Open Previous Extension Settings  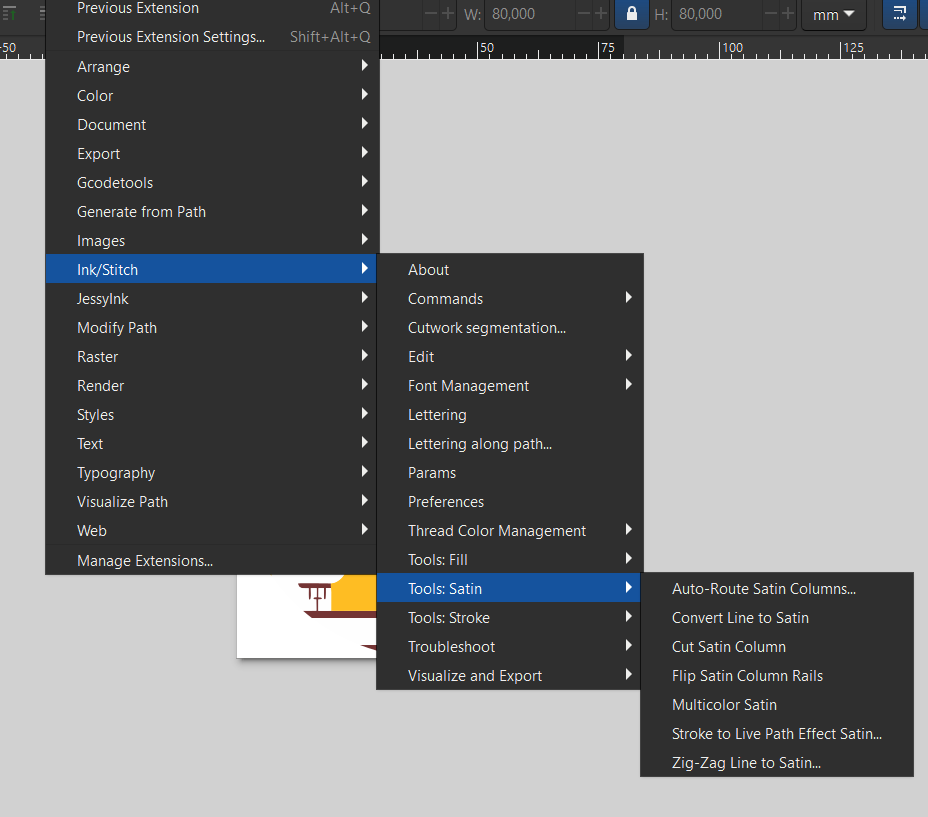coord(211,37)
